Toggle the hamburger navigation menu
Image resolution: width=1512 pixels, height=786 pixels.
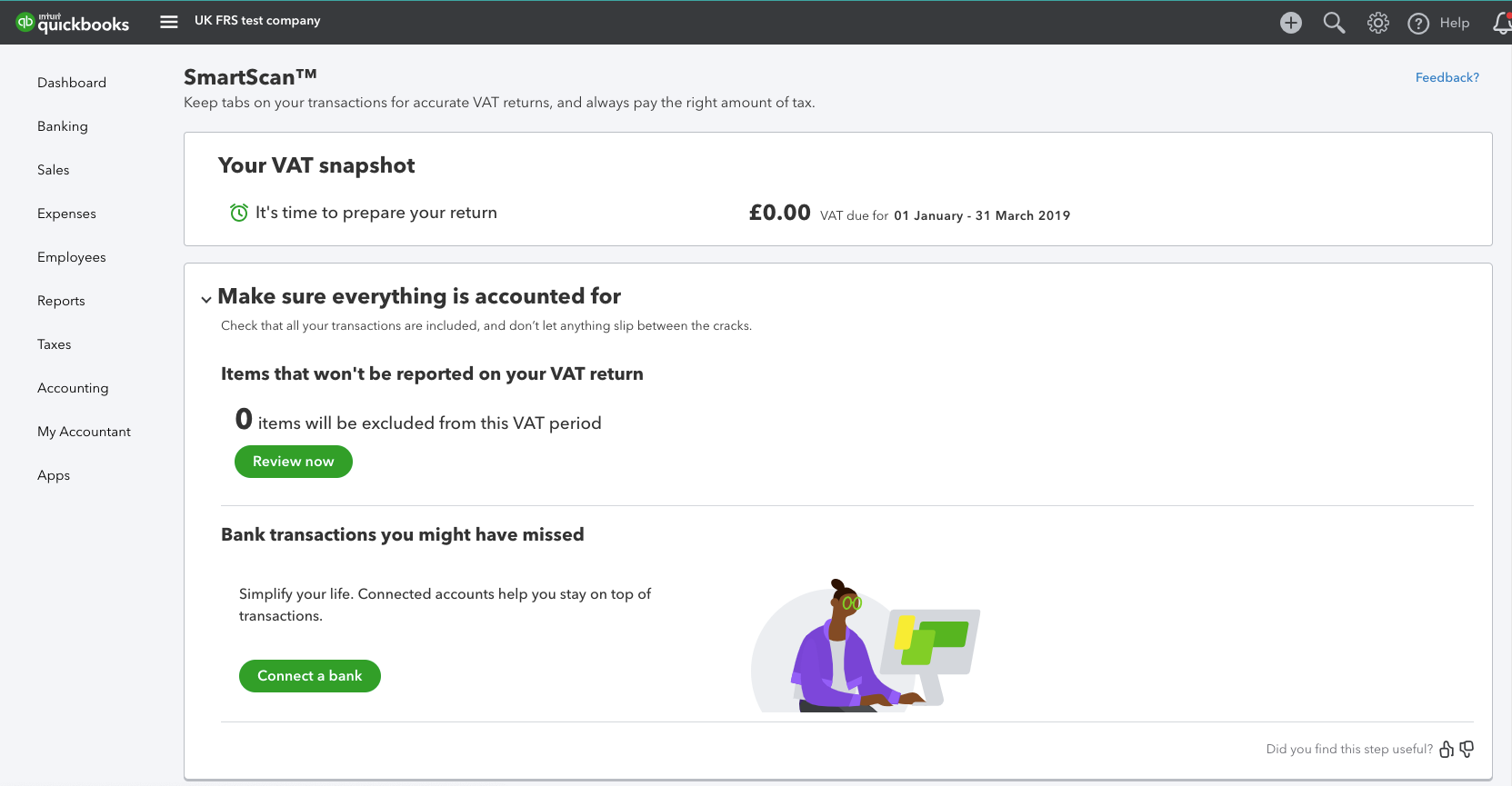click(169, 22)
